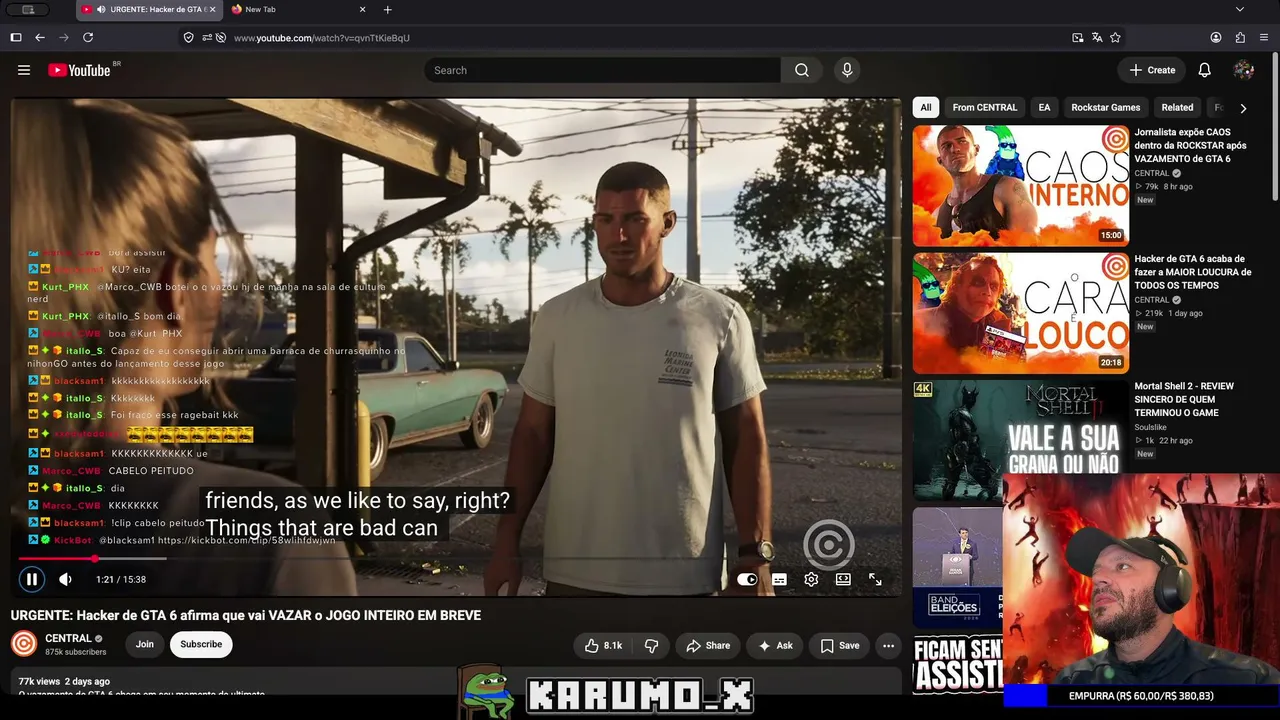
Task: Focus the YouTube search box
Action: tap(602, 70)
